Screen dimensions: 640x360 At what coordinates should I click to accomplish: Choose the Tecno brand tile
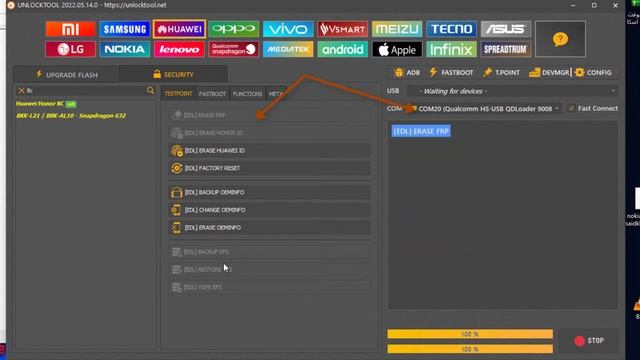pos(451,29)
